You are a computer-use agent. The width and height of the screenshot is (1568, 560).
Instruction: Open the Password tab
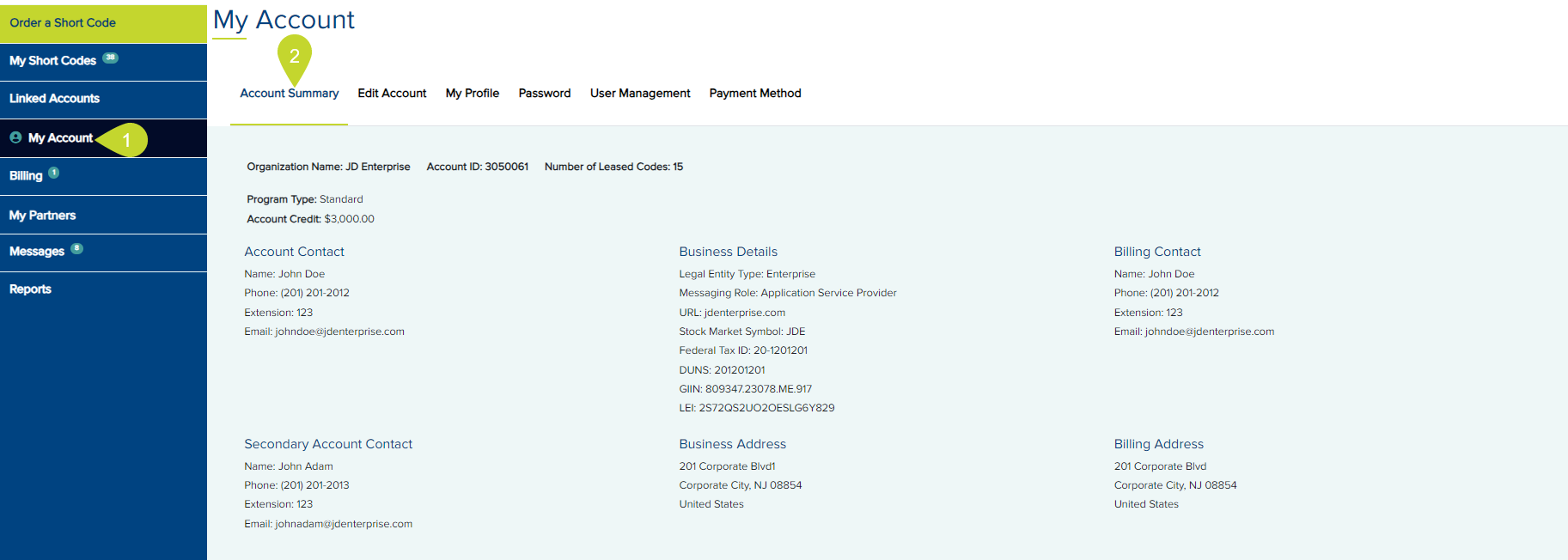544,94
